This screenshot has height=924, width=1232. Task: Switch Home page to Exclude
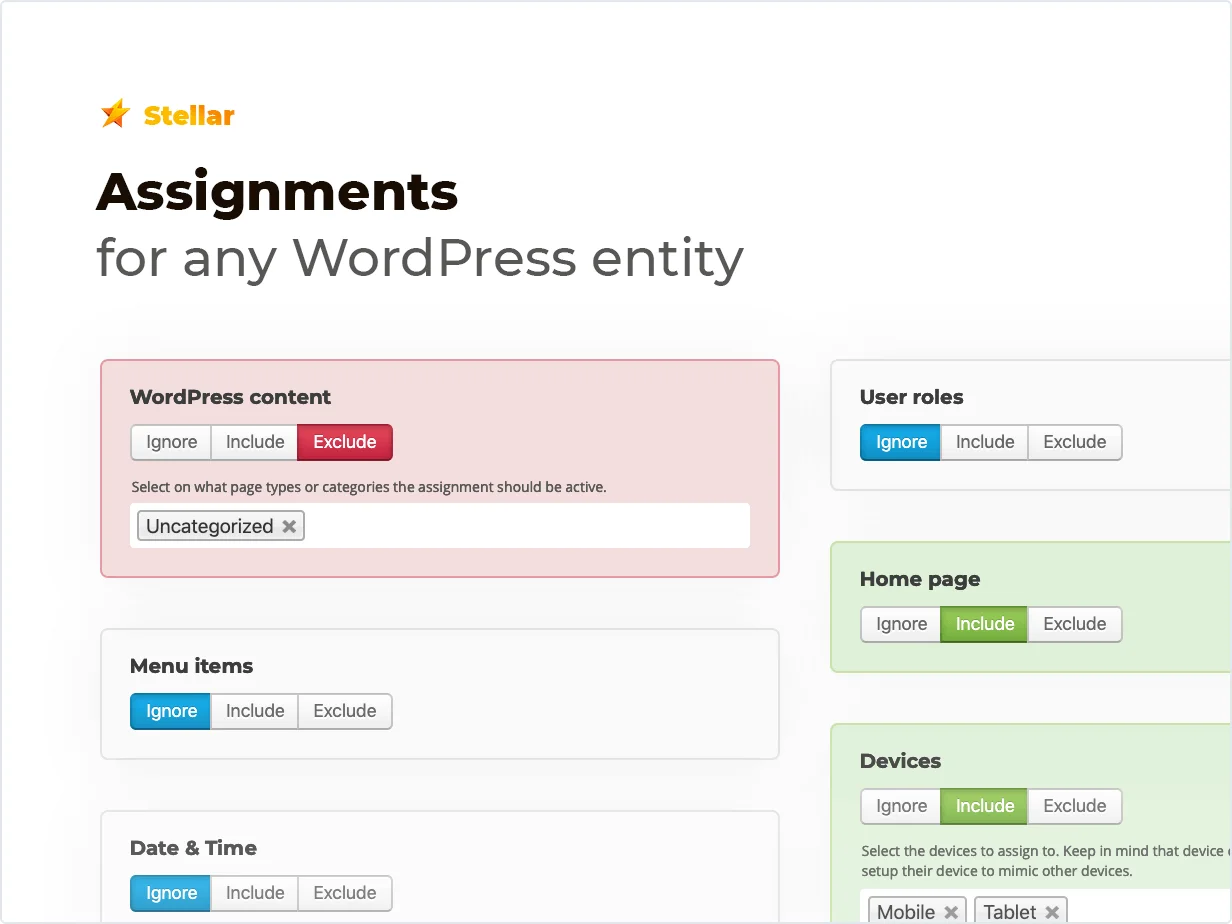coord(1075,624)
